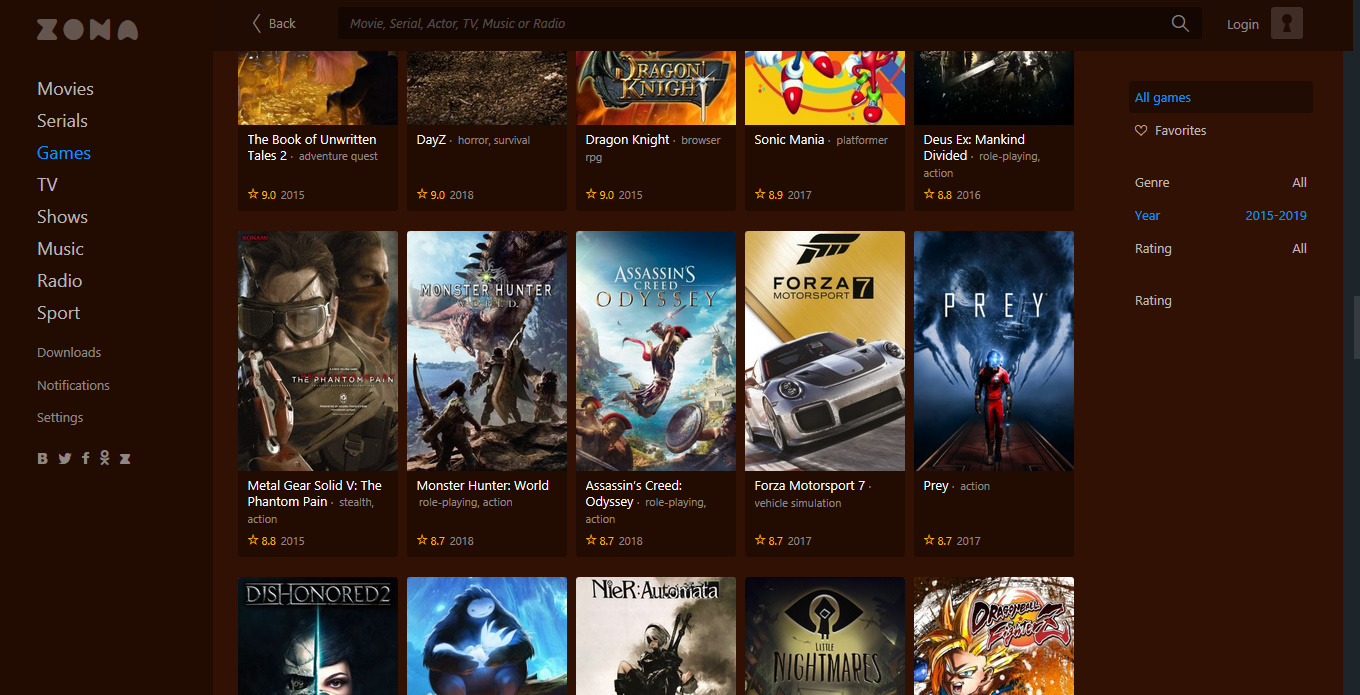Open the Radio section
The width and height of the screenshot is (1360, 695).
pyautogui.click(x=59, y=281)
